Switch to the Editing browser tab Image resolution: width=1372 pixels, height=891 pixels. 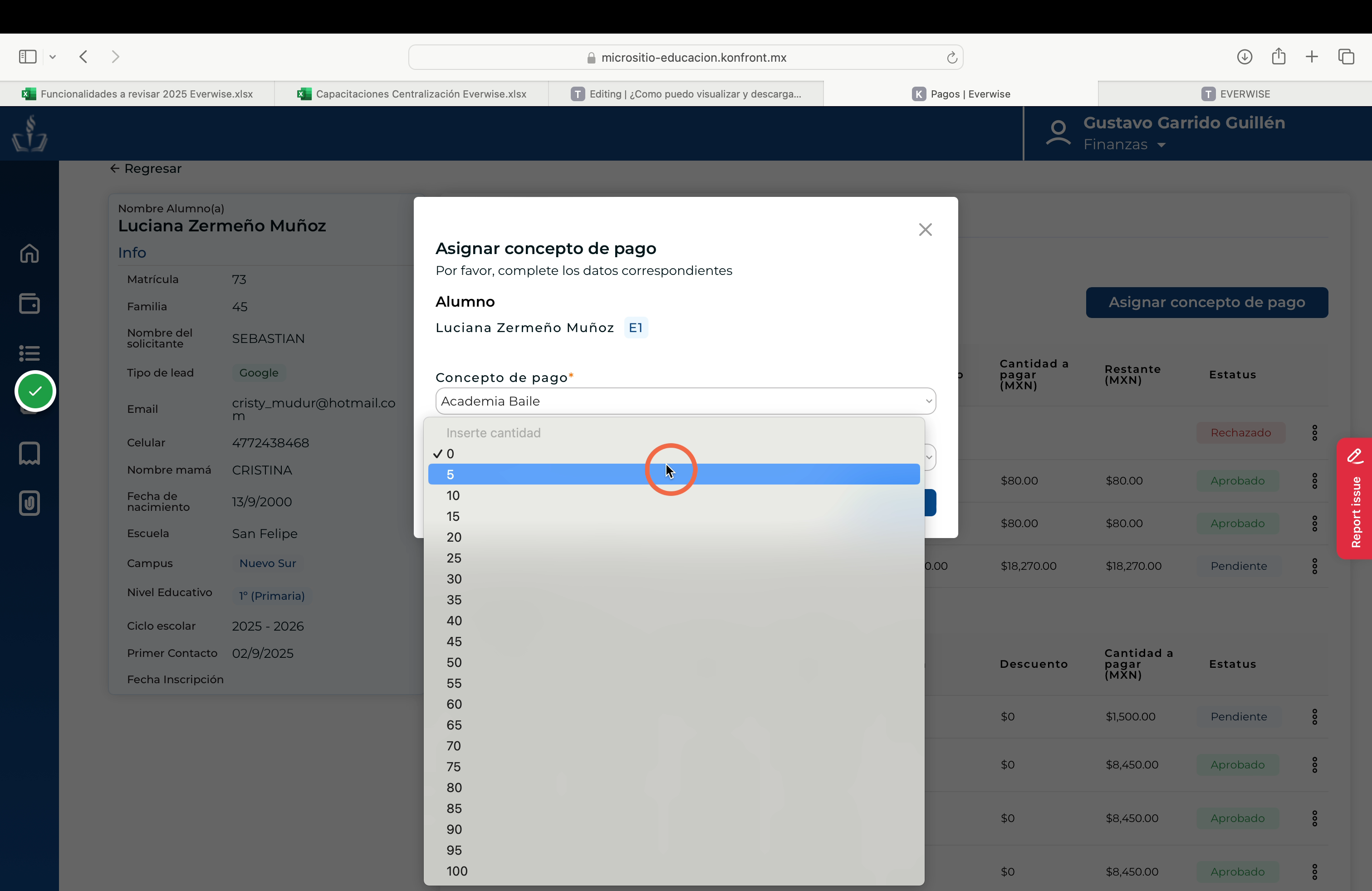[686, 94]
